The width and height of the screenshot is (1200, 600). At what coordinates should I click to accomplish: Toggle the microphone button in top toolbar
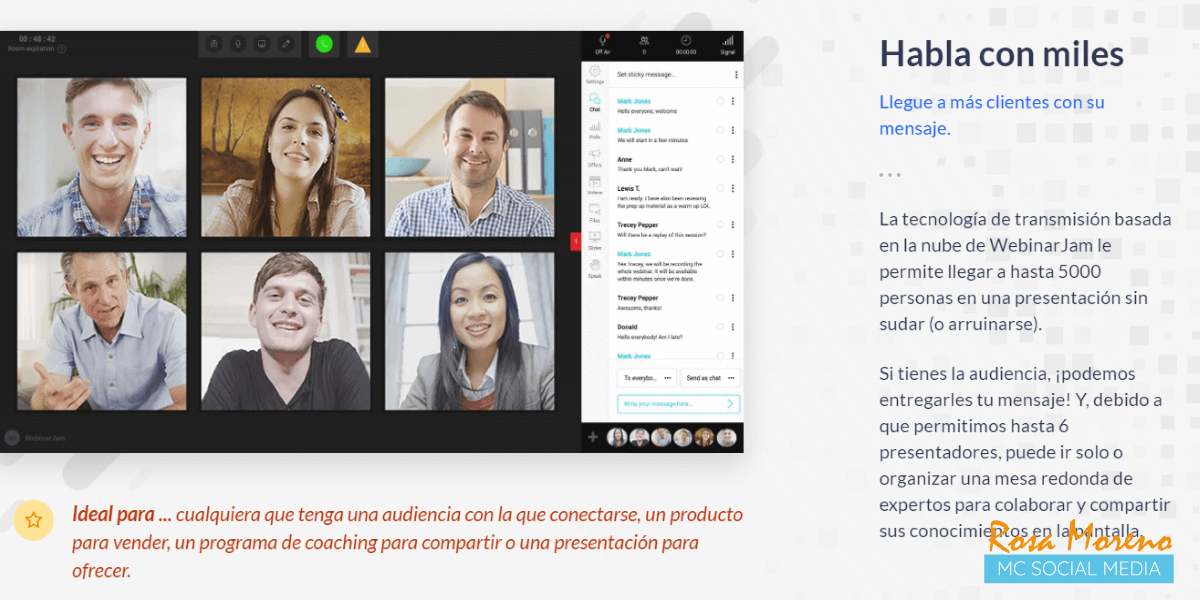coord(238,44)
